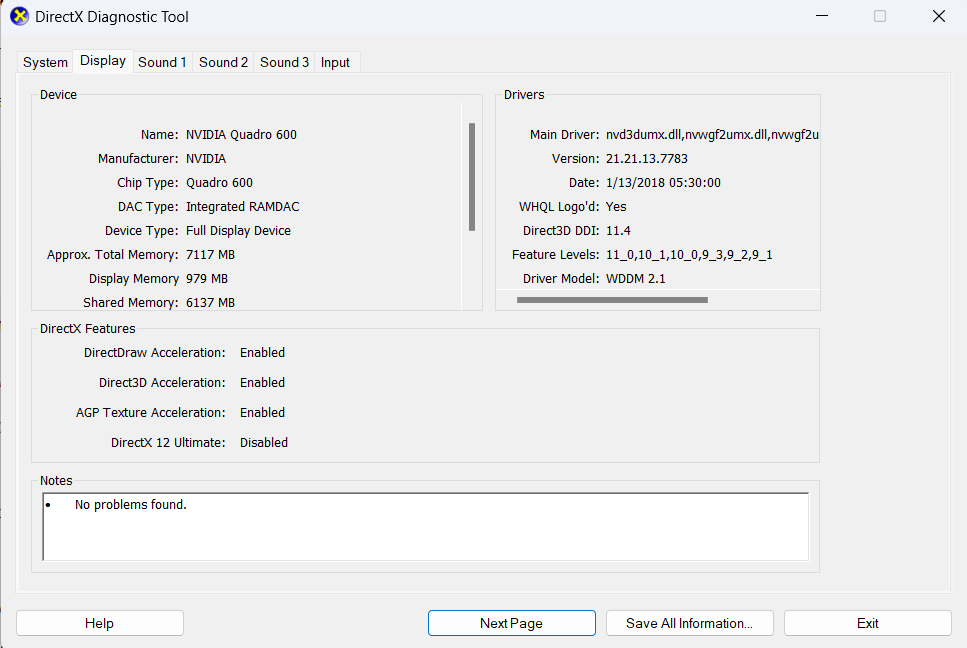
Task: Click the Feature Levels value 11_0,10_1
Action: point(689,255)
